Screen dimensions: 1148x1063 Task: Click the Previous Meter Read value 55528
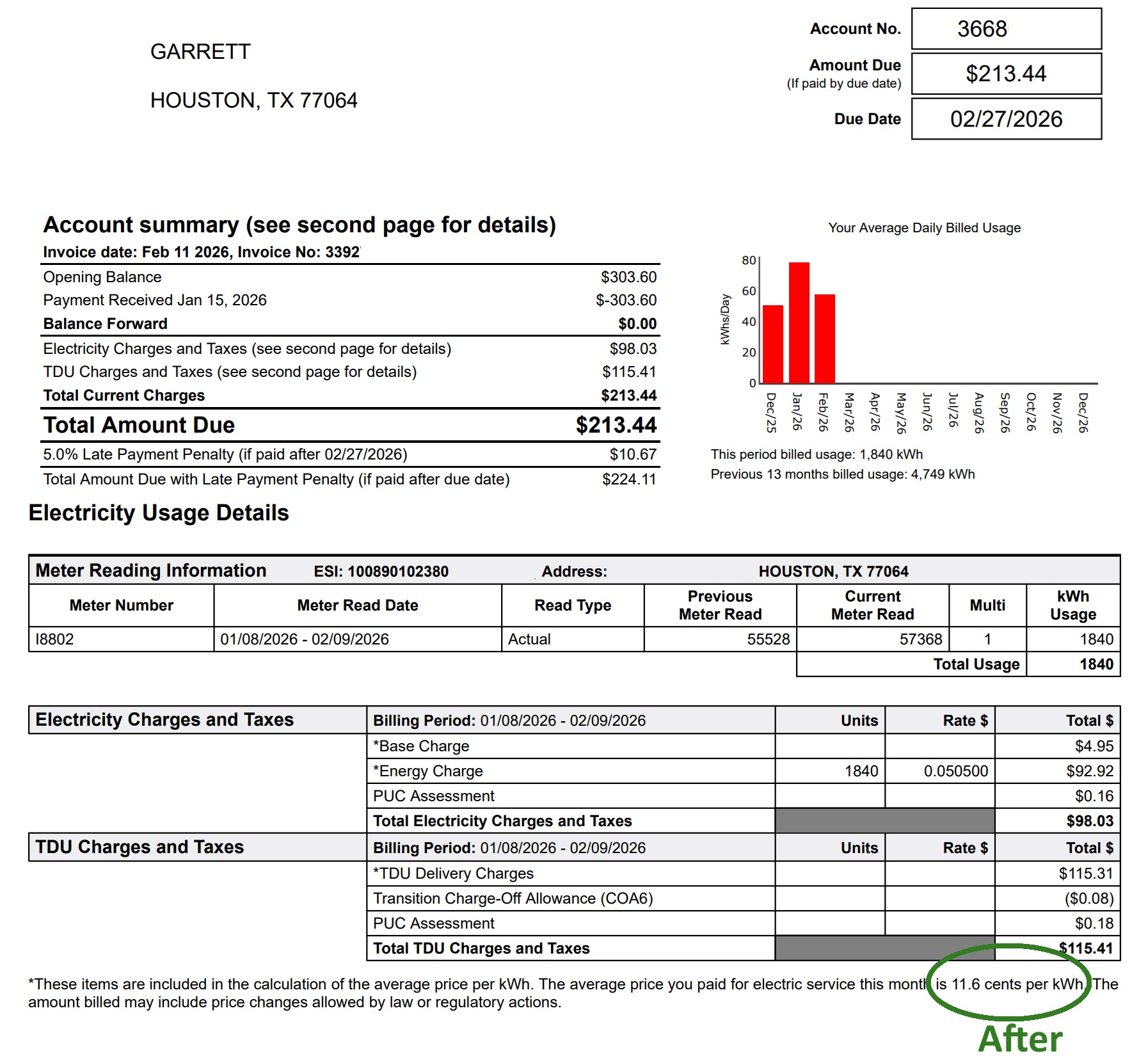tap(768, 639)
